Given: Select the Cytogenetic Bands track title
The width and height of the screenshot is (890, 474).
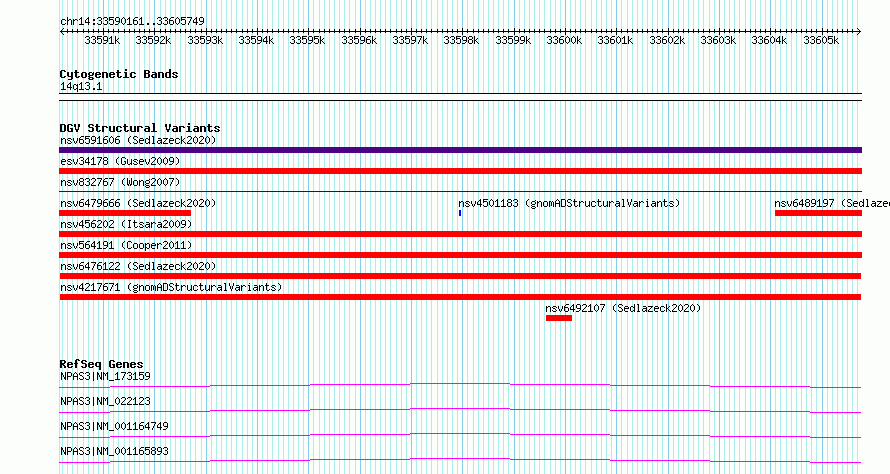Looking at the screenshot, I should 119,74.
